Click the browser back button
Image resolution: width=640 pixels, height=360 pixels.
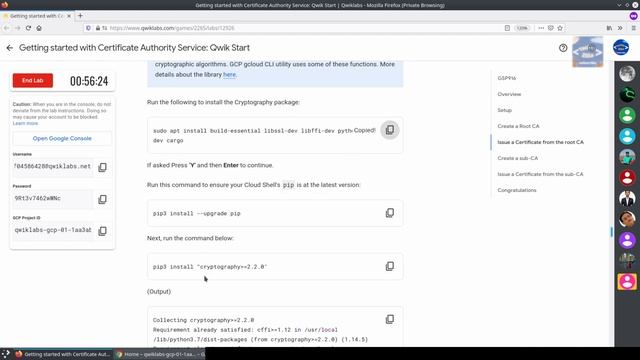tap(7, 28)
